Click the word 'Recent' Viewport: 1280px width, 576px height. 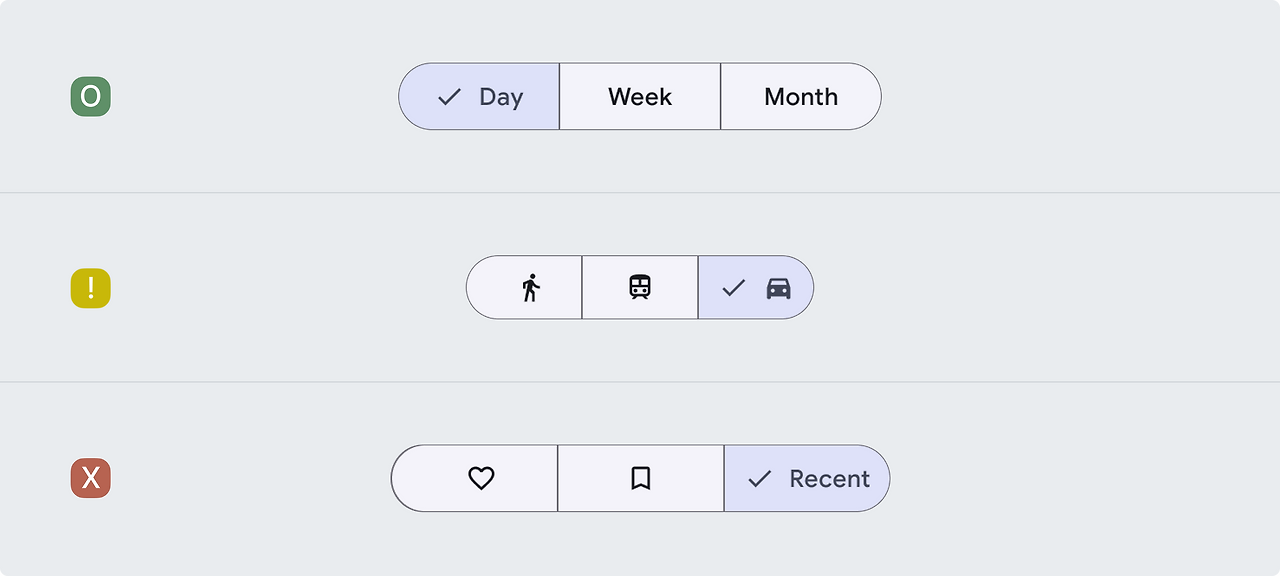(829, 479)
